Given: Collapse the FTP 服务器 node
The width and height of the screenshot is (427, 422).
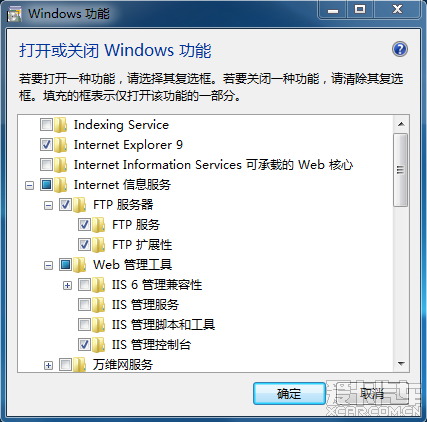Looking at the screenshot, I should 48,205.
